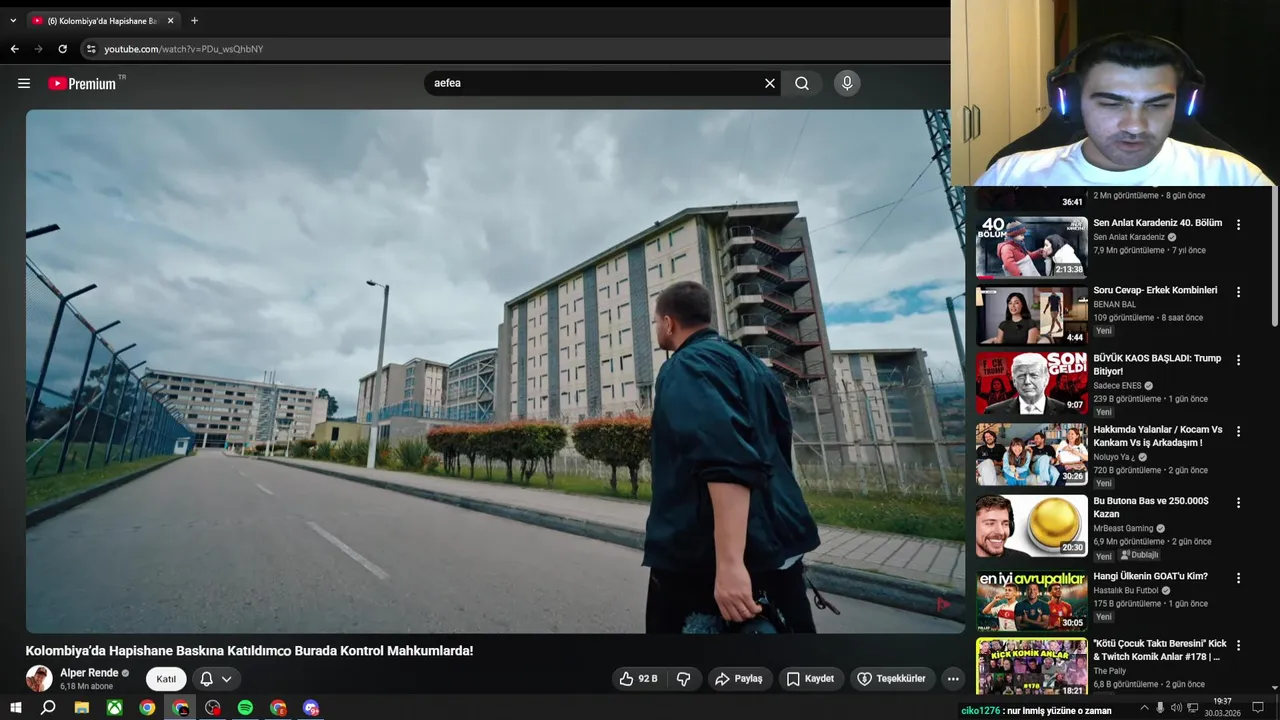Click the main video player
Screen dimensions: 1280x720
[x=495, y=371]
